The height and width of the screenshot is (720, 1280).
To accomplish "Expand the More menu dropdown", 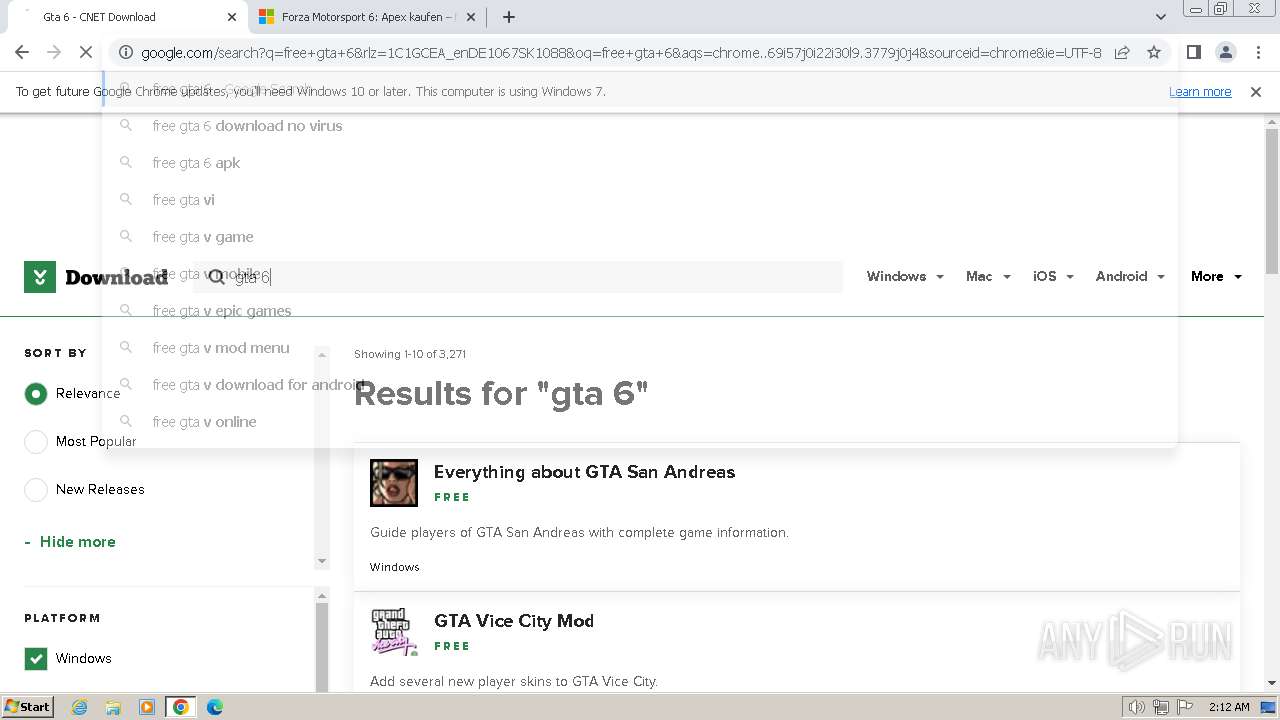I will (x=1216, y=277).
